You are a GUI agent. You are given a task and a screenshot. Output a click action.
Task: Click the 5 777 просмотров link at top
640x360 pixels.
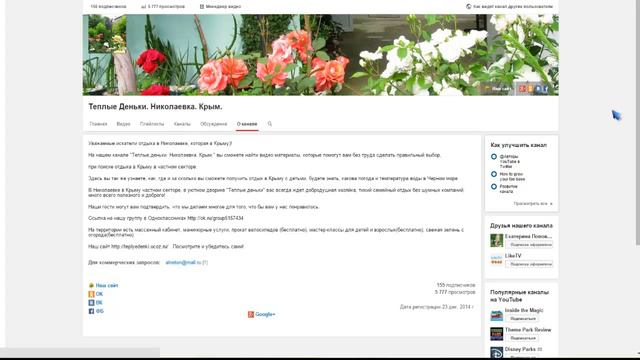(x=166, y=7)
